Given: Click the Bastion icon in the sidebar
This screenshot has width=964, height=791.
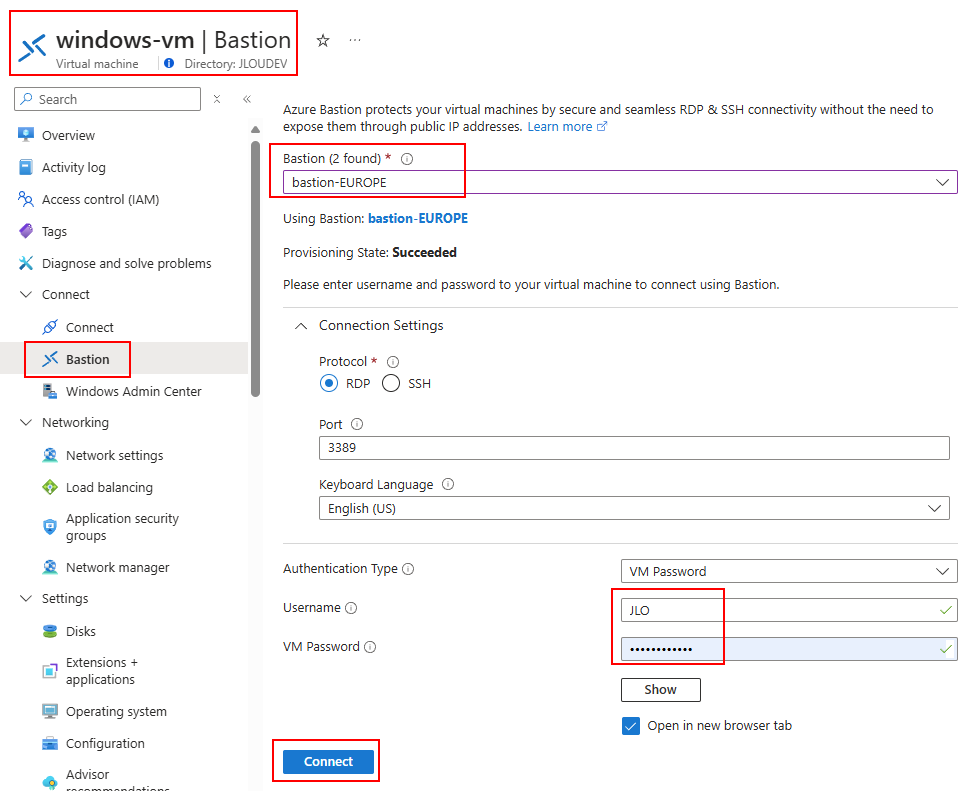Looking at the screenshot, I should pos(50,359).
